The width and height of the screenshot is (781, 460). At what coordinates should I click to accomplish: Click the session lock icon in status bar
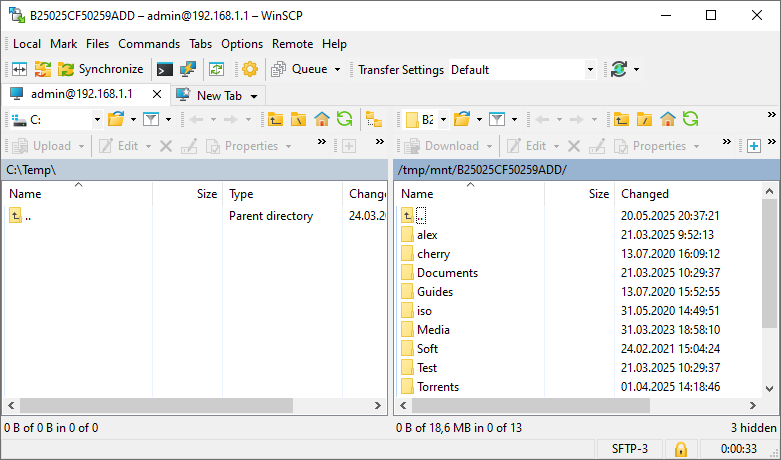(x=680, y=449)
